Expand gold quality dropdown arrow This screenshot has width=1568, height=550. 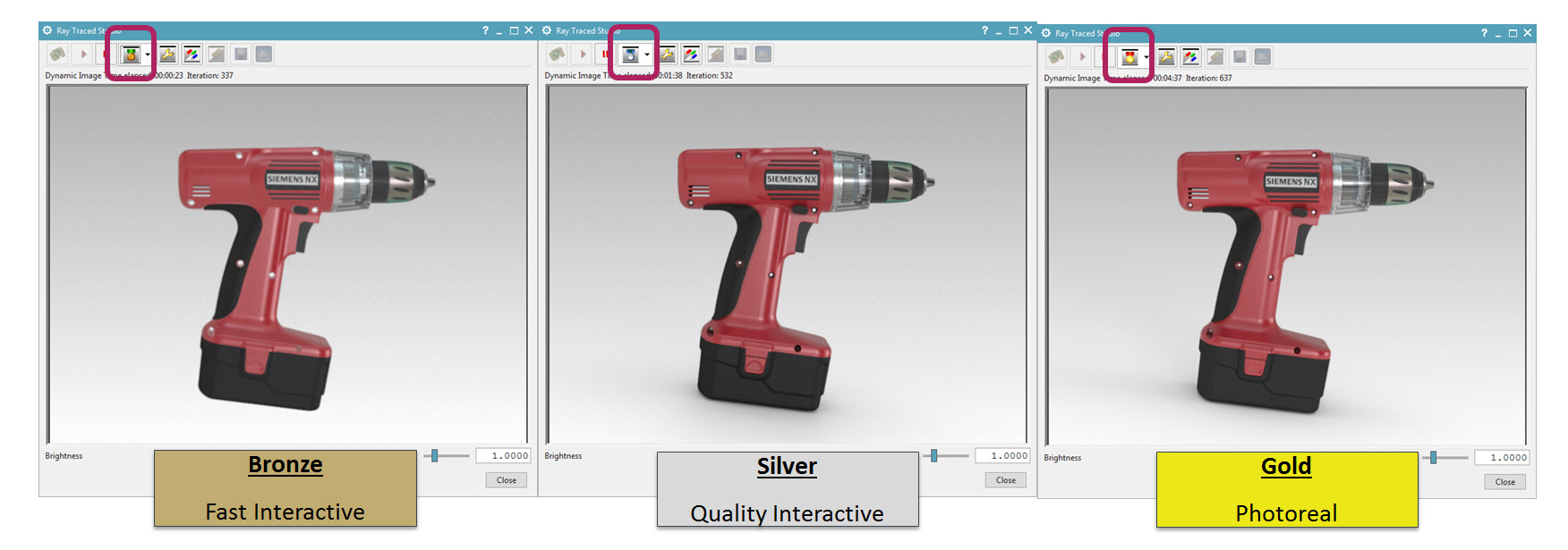coord(1146,57)
